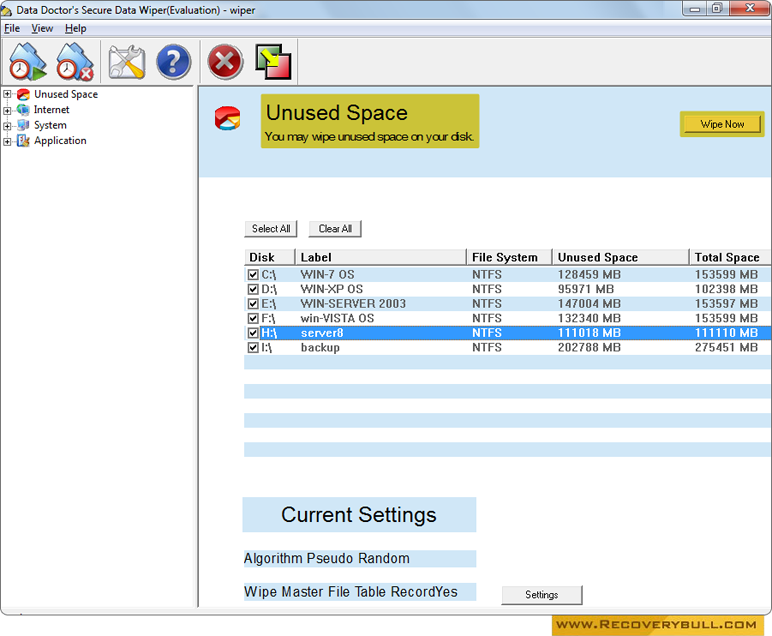Uncheck the H:\ drive checkbox
Viewport: 772px width, 636px height.
(253, 333)
